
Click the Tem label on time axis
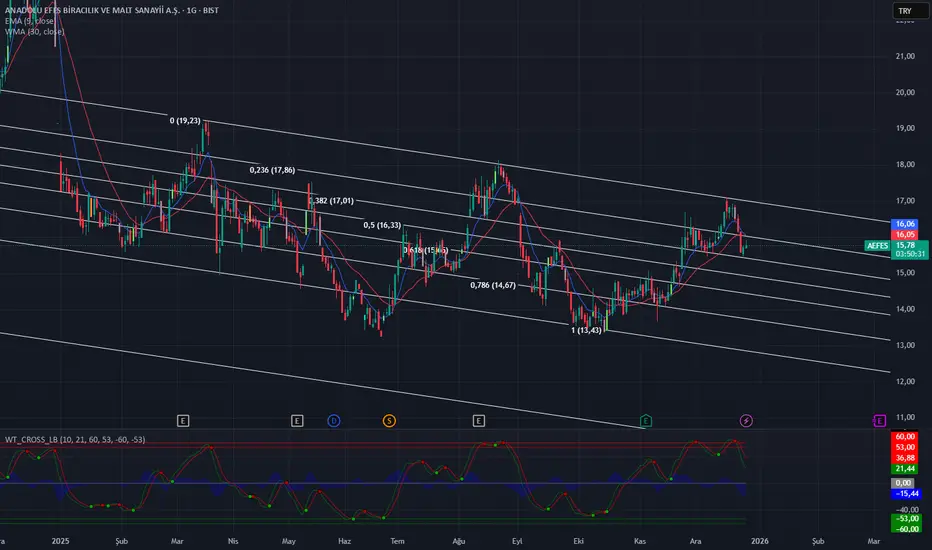pos(397,541)
